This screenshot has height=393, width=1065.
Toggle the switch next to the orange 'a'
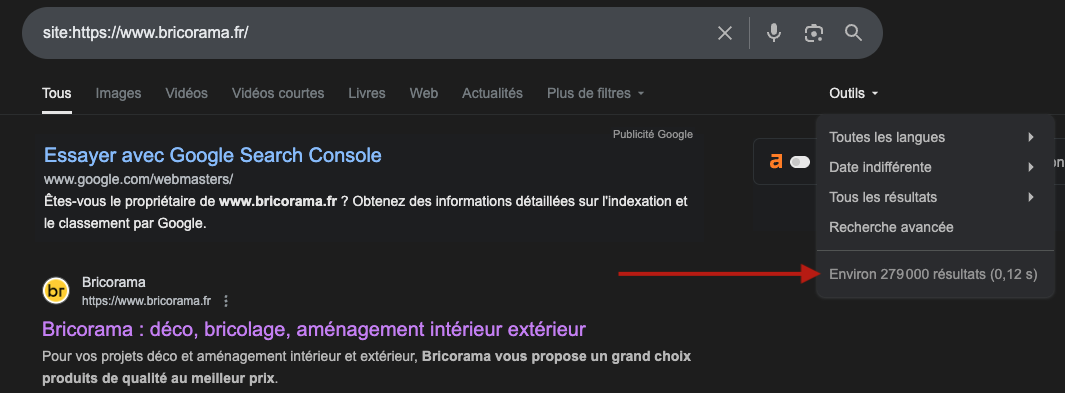pyautogui.click(x=800, y=162)
